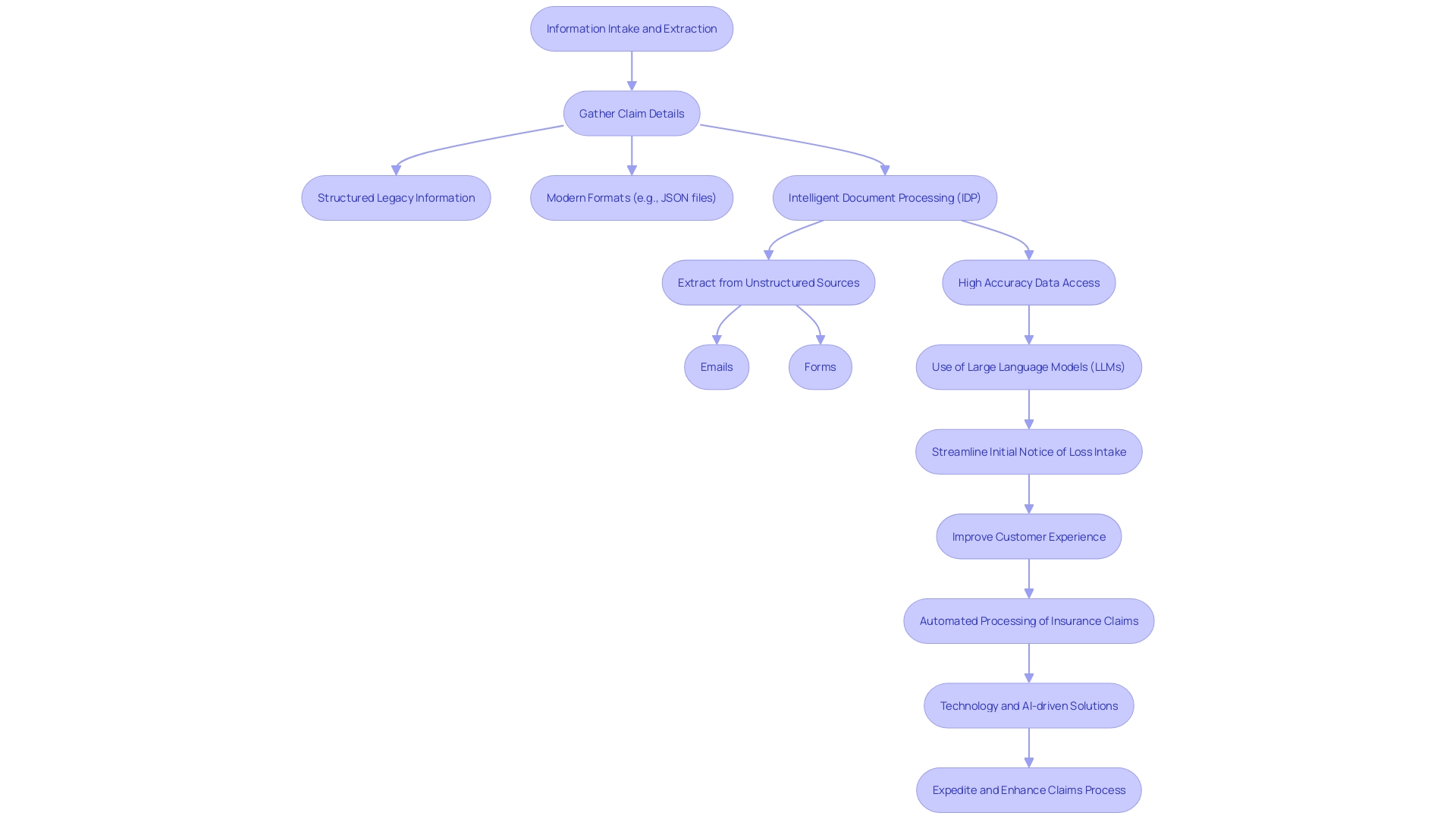
Task: Toggle visibility of Forms node
Action: (820, 367)
